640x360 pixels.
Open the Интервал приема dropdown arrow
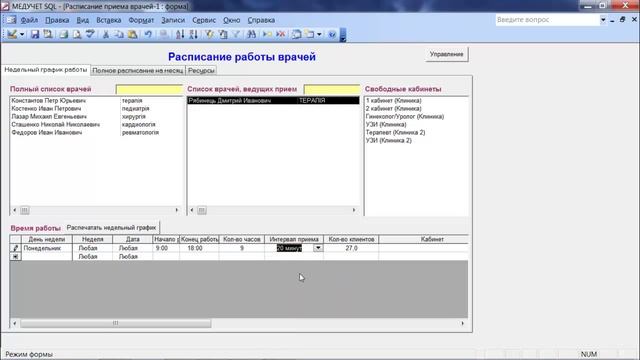(318, 248)
